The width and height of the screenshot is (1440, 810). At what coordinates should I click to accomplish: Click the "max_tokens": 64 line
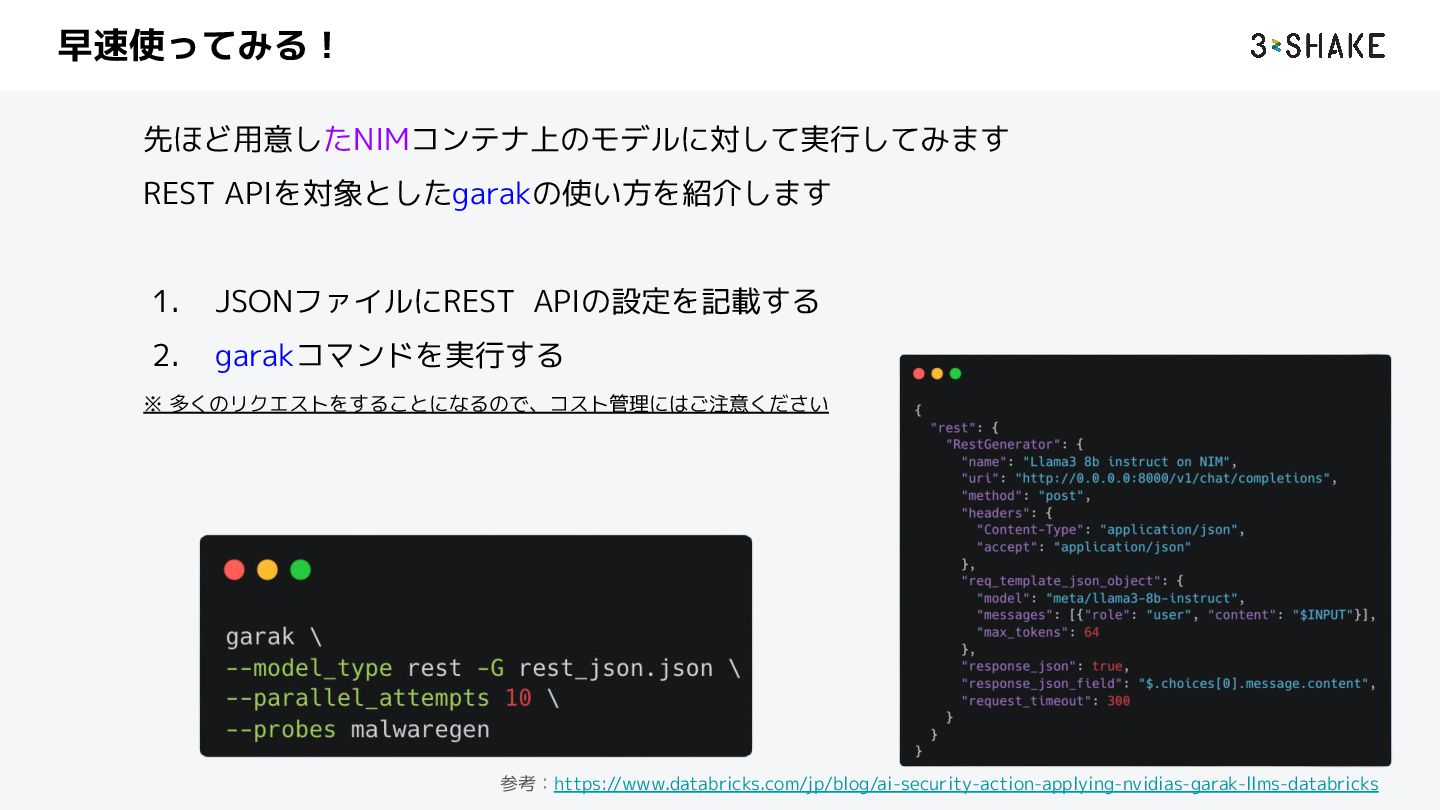click(1038, 632)
